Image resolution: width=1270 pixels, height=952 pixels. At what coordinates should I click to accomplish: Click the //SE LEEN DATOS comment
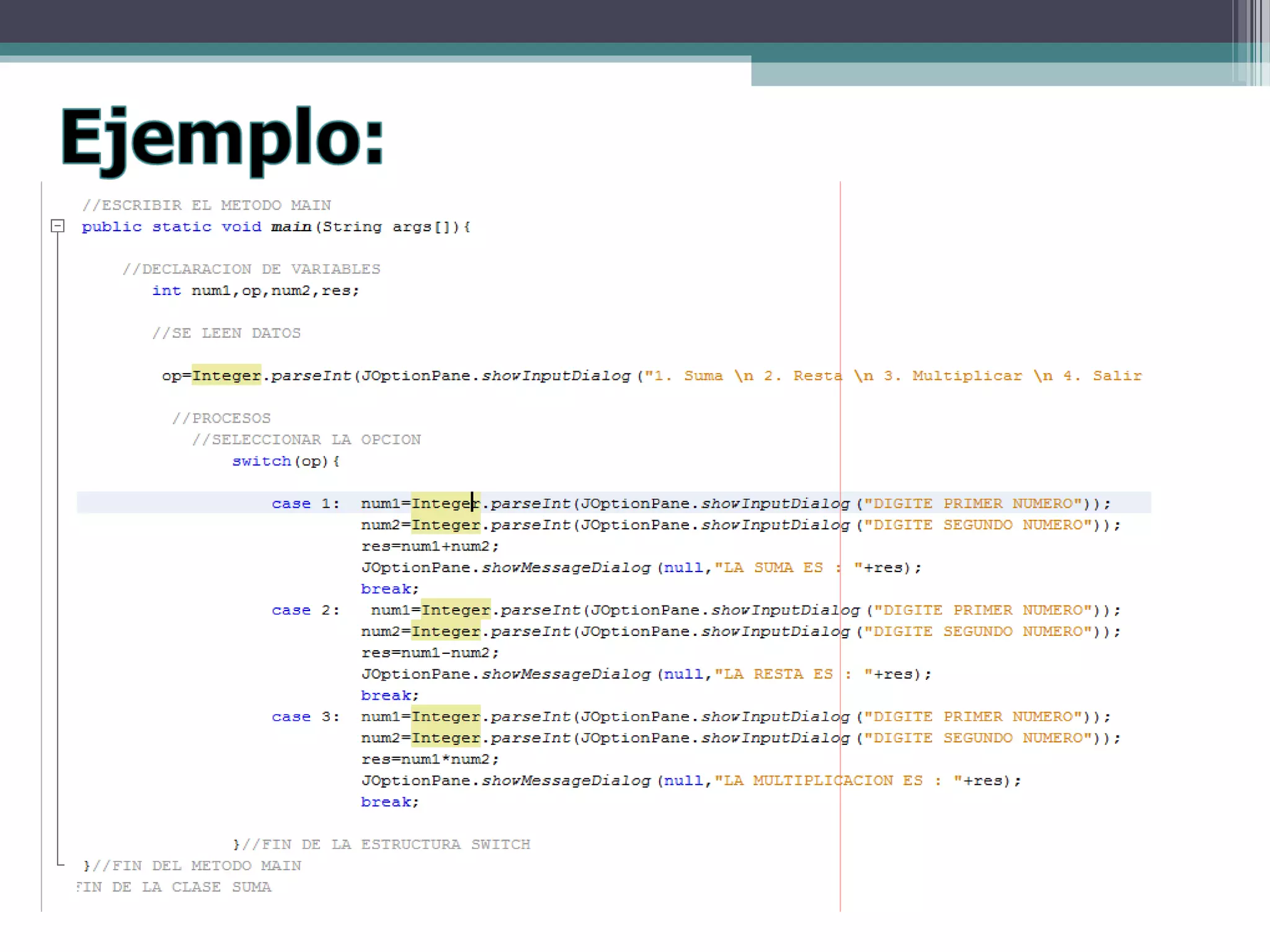tap(226, 333)
